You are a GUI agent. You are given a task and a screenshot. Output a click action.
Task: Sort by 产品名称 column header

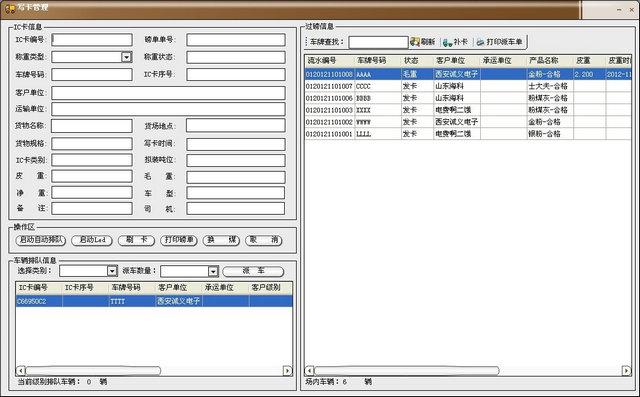pos(550,60)
